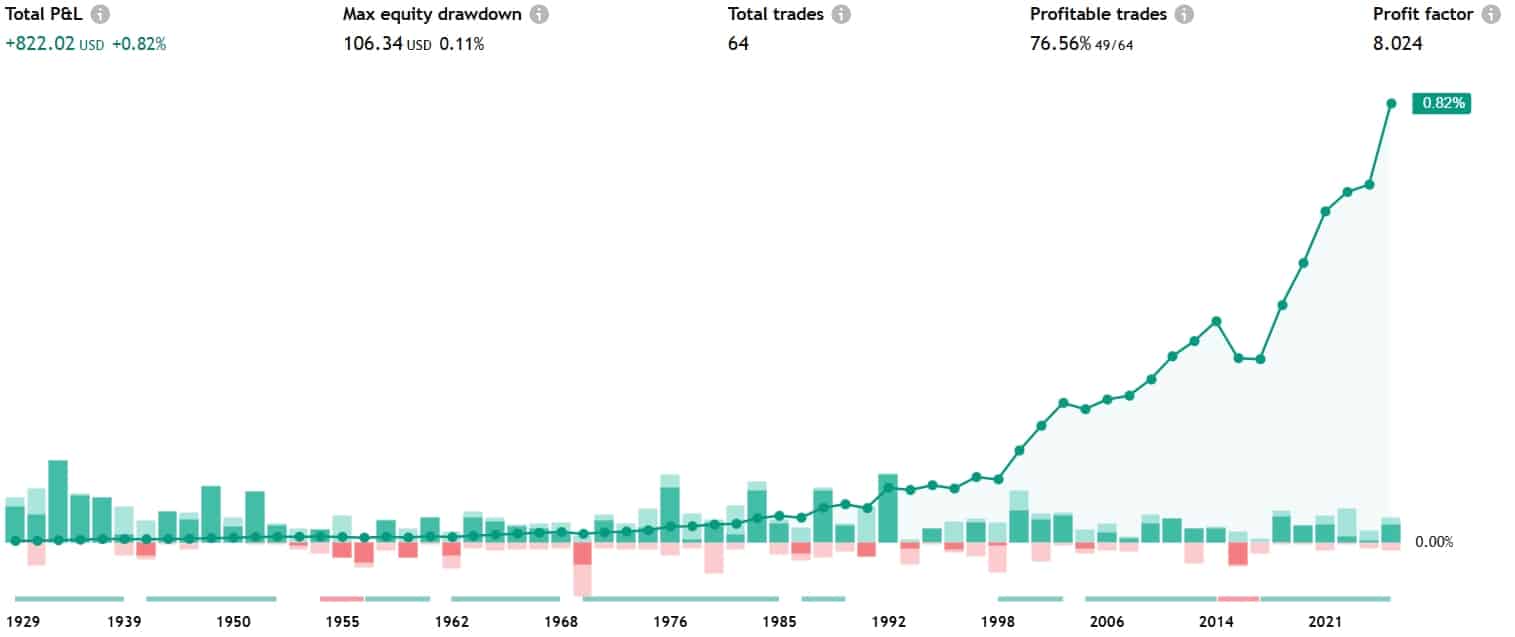
Task: Click the info icon beside Total P&L
Action: (x=100, y=15)
